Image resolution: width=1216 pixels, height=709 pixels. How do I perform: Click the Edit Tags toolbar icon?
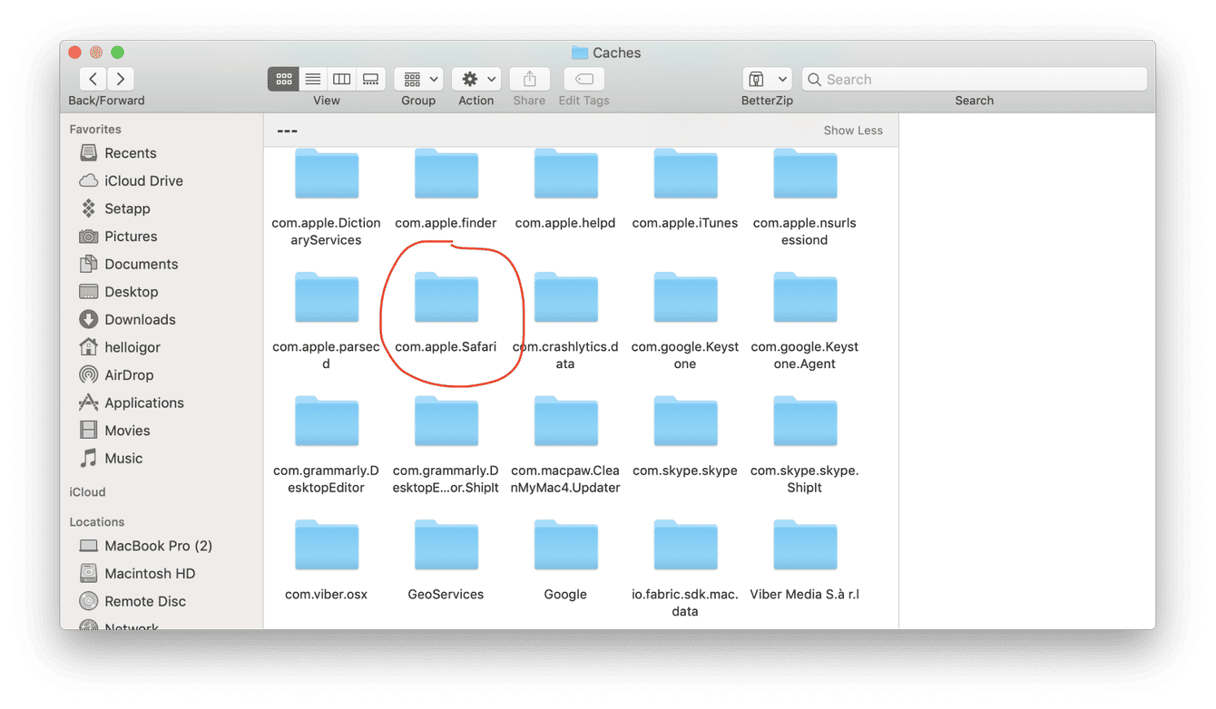[584, 79]
